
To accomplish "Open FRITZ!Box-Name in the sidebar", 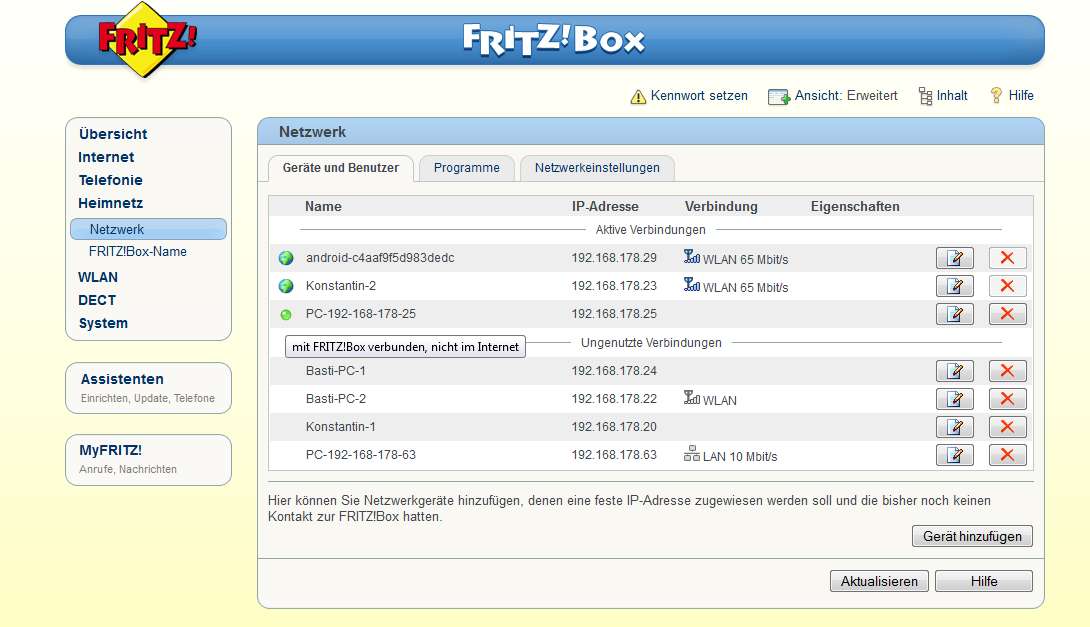I will pyautogui.click(x=138, y=252).
